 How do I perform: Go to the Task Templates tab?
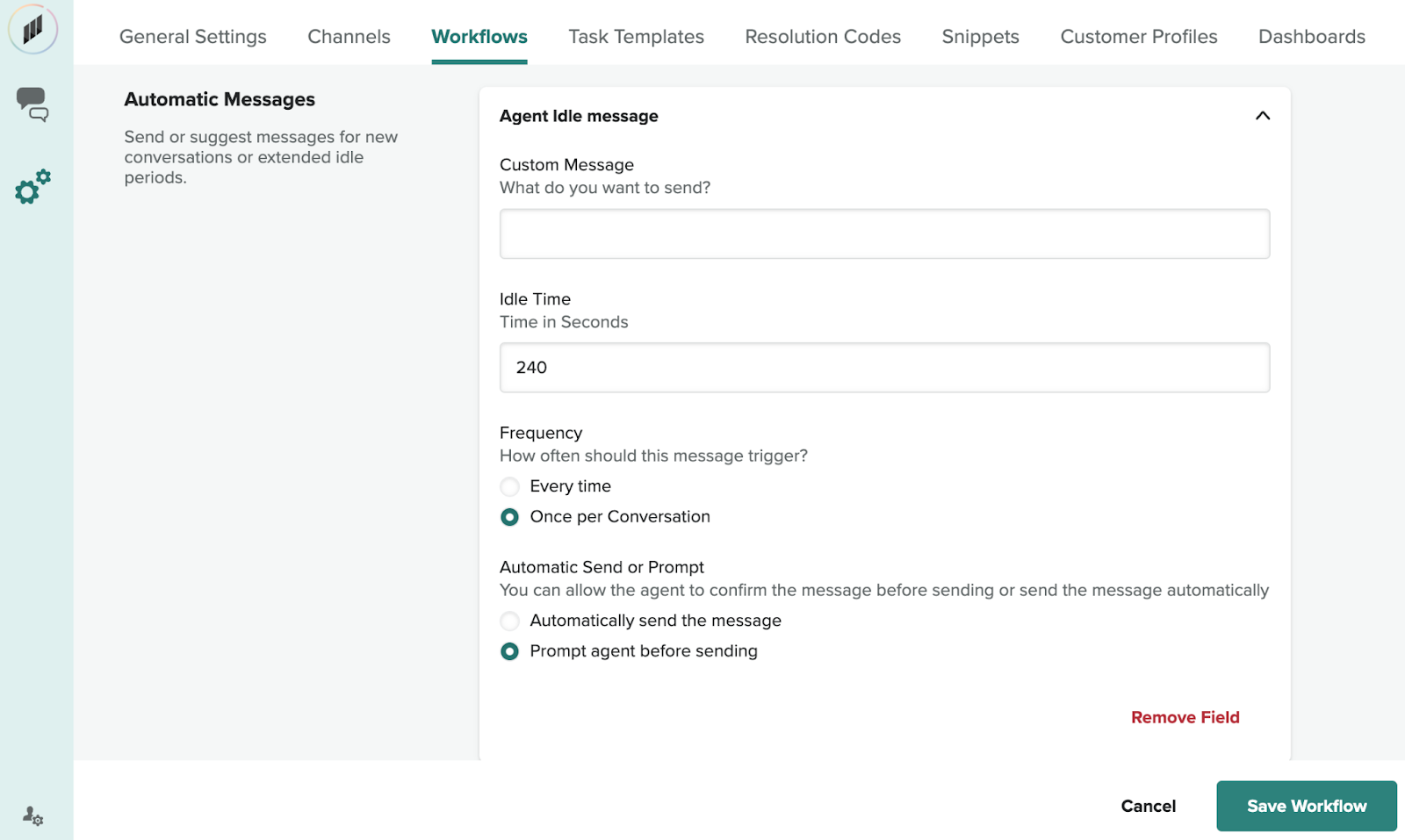(636, 37)
